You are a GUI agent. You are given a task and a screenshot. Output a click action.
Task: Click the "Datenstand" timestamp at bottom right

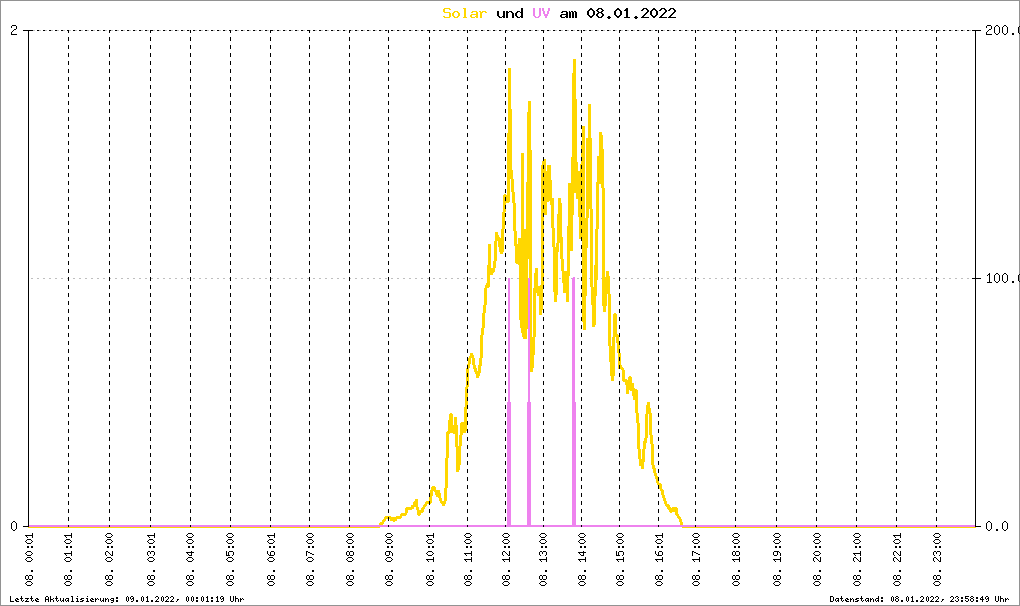tap(912, 598)
